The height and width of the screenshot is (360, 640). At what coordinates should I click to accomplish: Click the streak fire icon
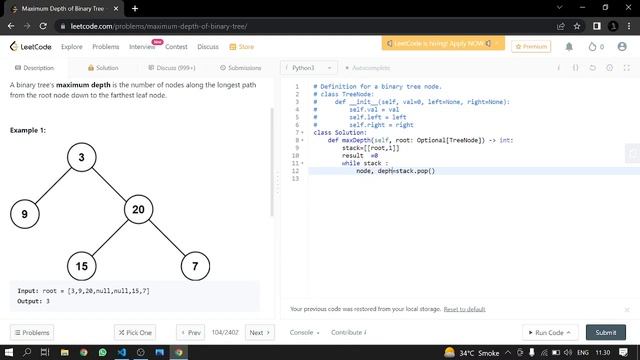click(592, 47)
